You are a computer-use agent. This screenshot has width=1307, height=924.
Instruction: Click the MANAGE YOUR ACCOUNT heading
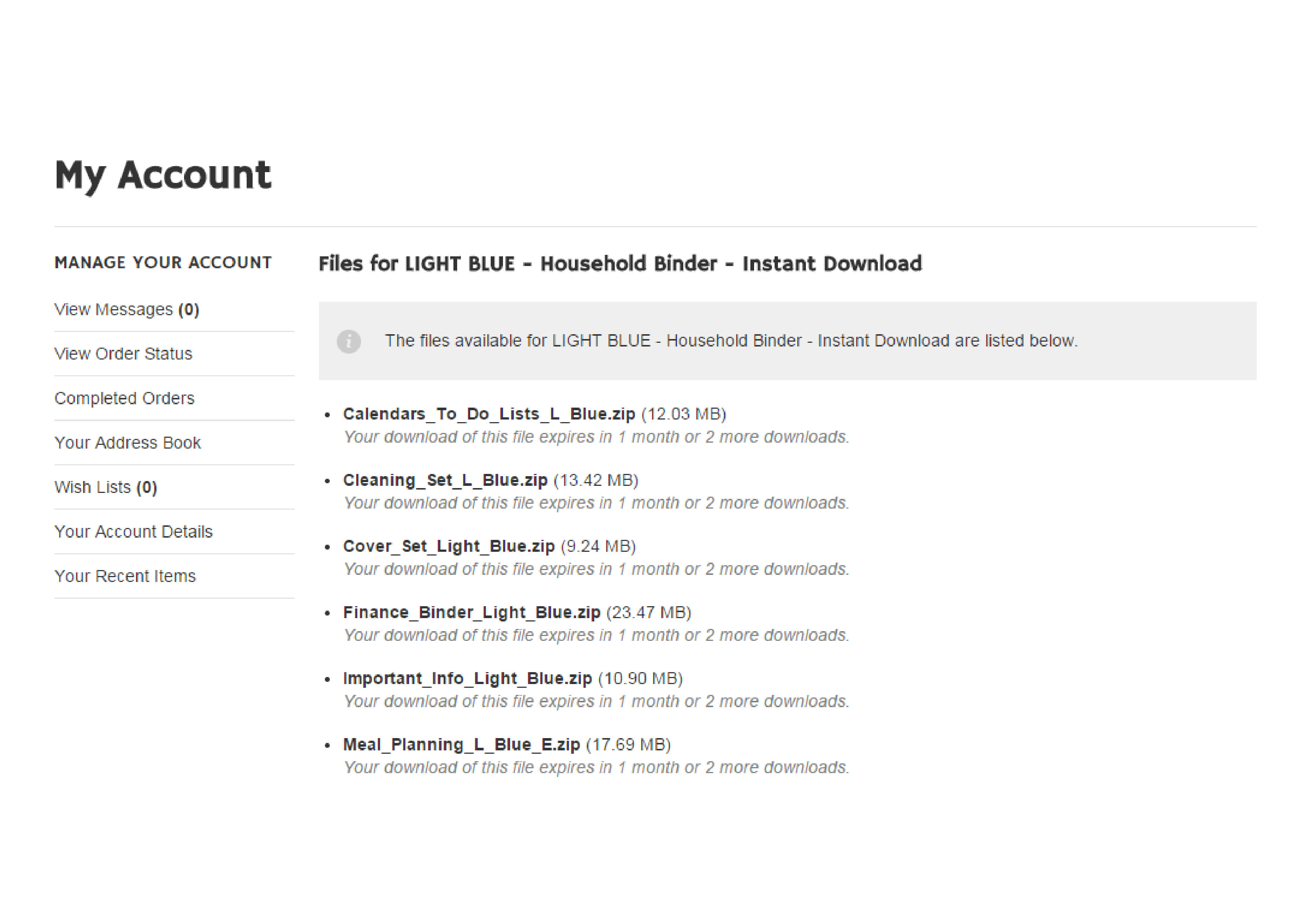tap(163, 262)
